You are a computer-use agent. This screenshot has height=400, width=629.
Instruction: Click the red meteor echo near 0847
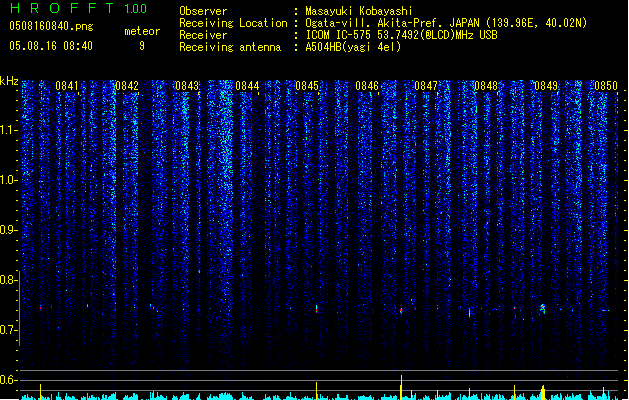401,311
